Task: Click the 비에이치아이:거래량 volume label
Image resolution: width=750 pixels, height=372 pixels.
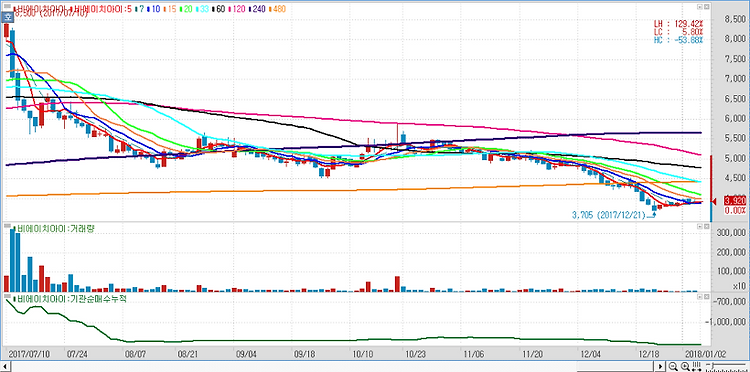Action: point(55,229)
